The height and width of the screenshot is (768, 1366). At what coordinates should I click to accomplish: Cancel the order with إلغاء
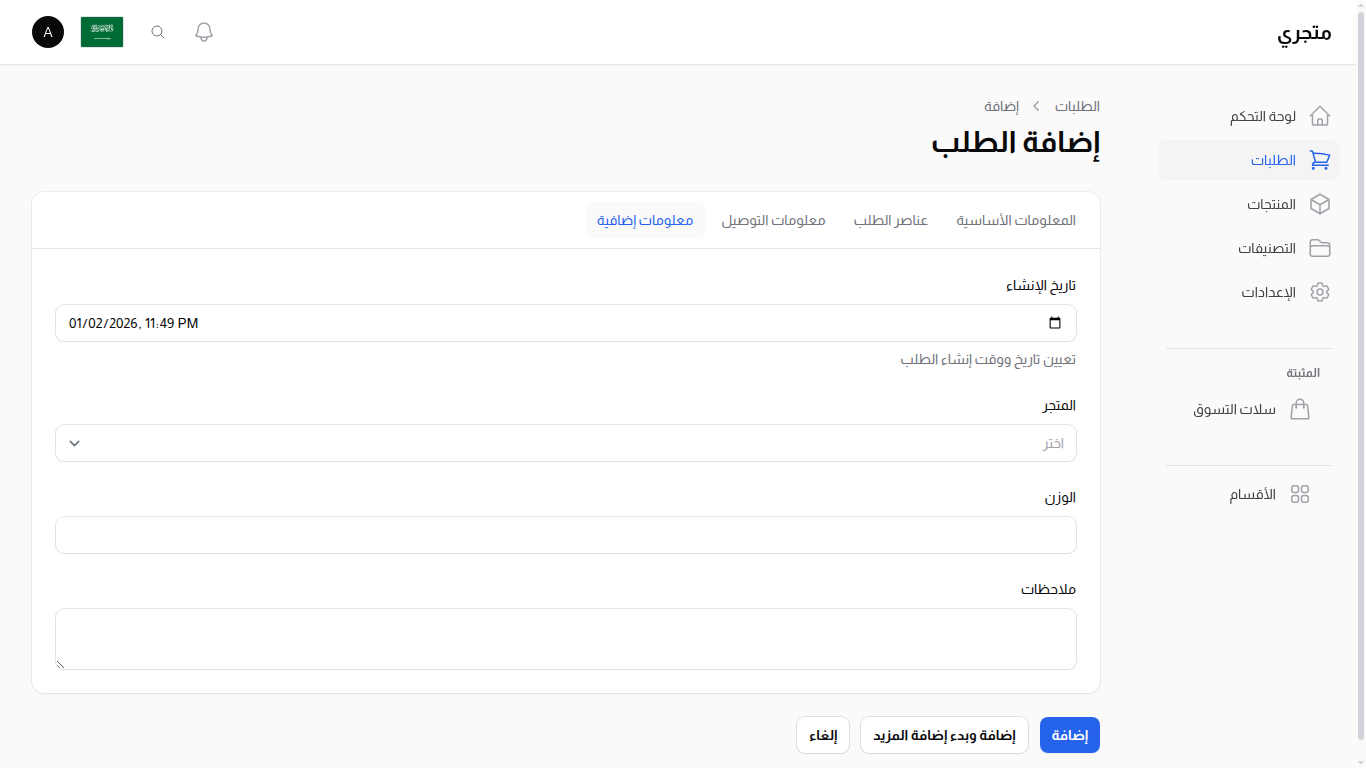822,734
